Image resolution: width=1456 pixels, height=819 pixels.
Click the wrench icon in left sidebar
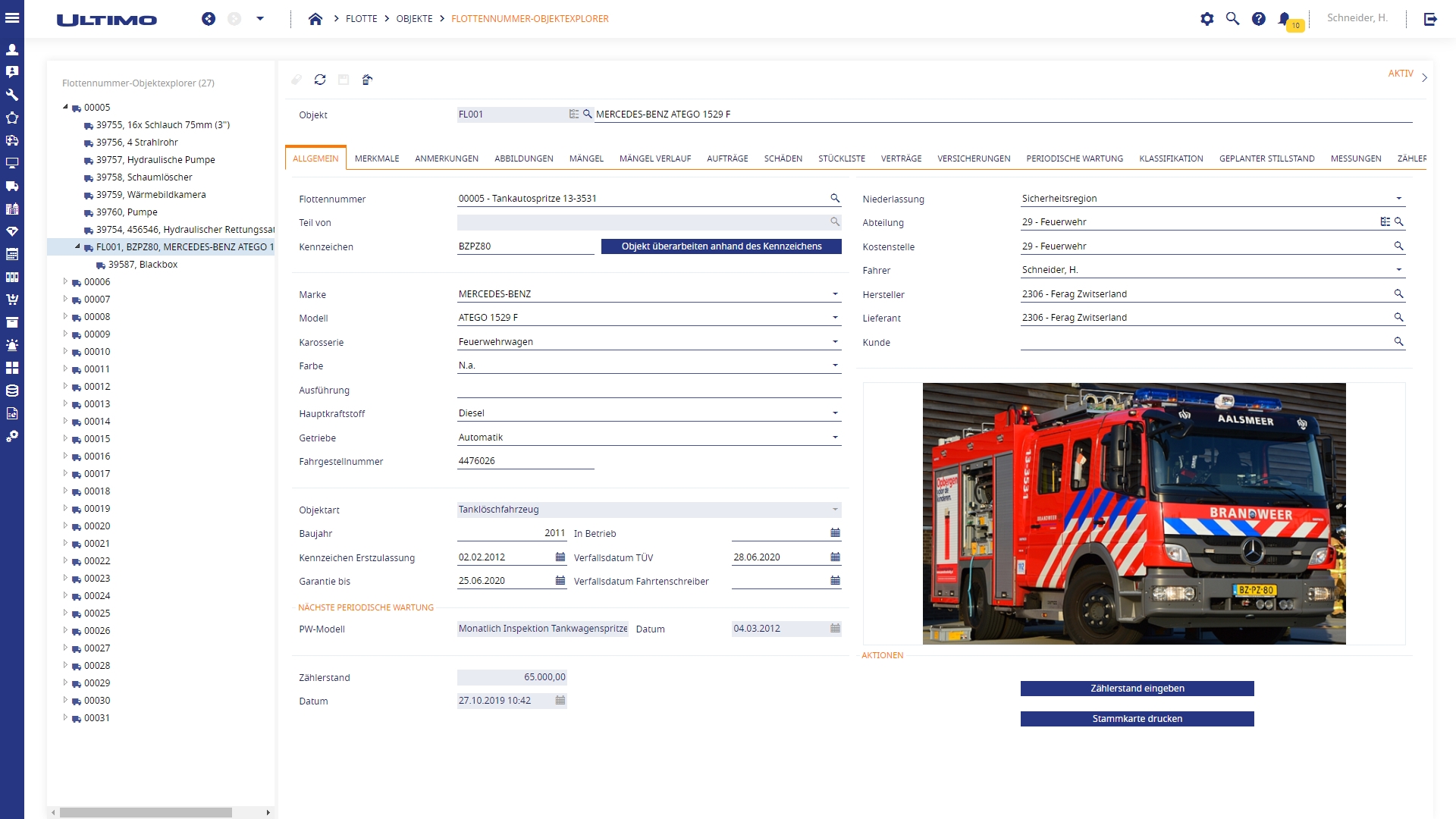12,95
